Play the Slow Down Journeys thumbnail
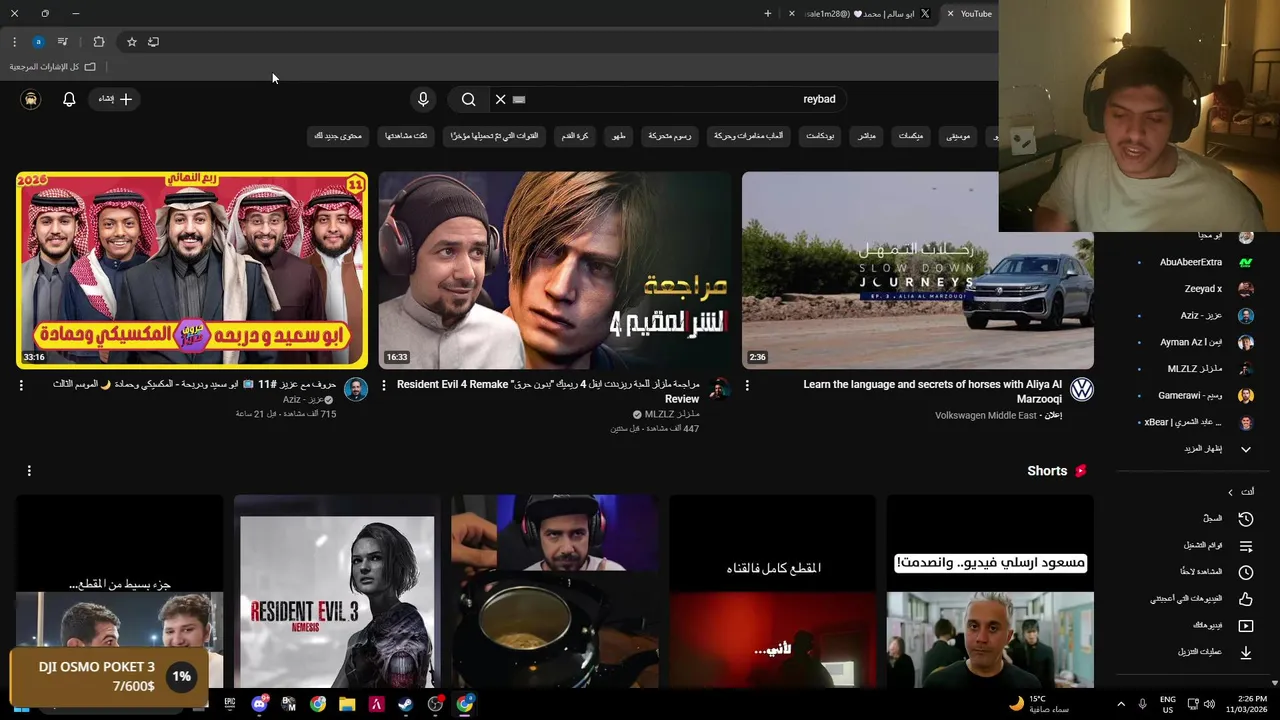This screenshot has width=1280, height=720. pos(918,270)
